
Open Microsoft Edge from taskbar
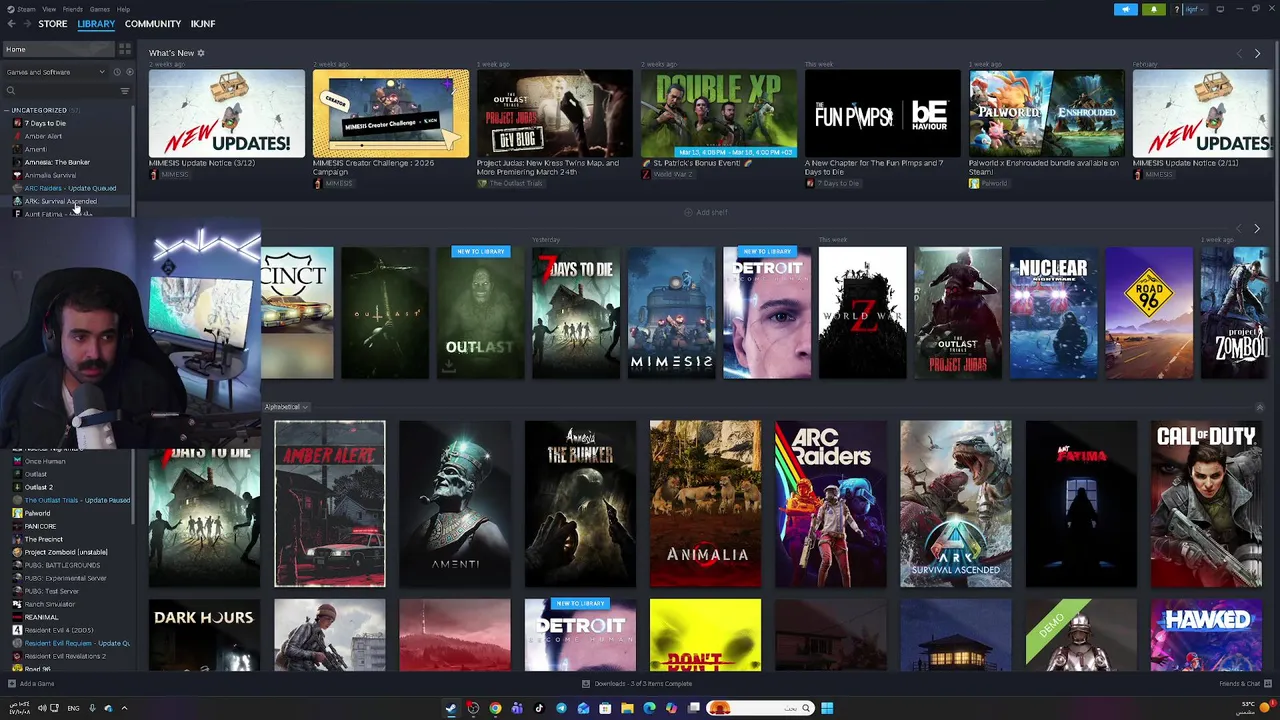click(x=649, y=708)
